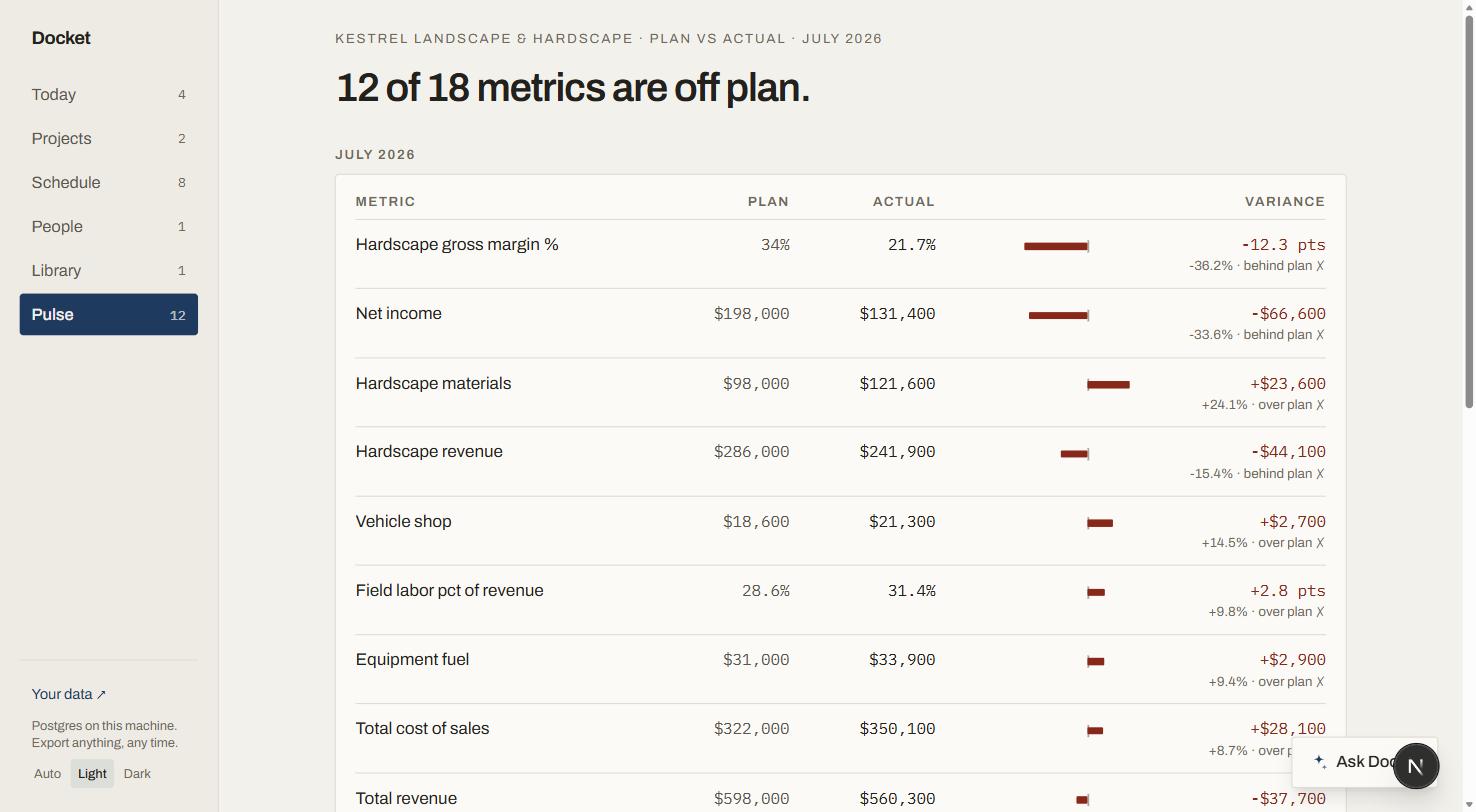Click the cross mark in Field labor row

tap(1320, 612)
